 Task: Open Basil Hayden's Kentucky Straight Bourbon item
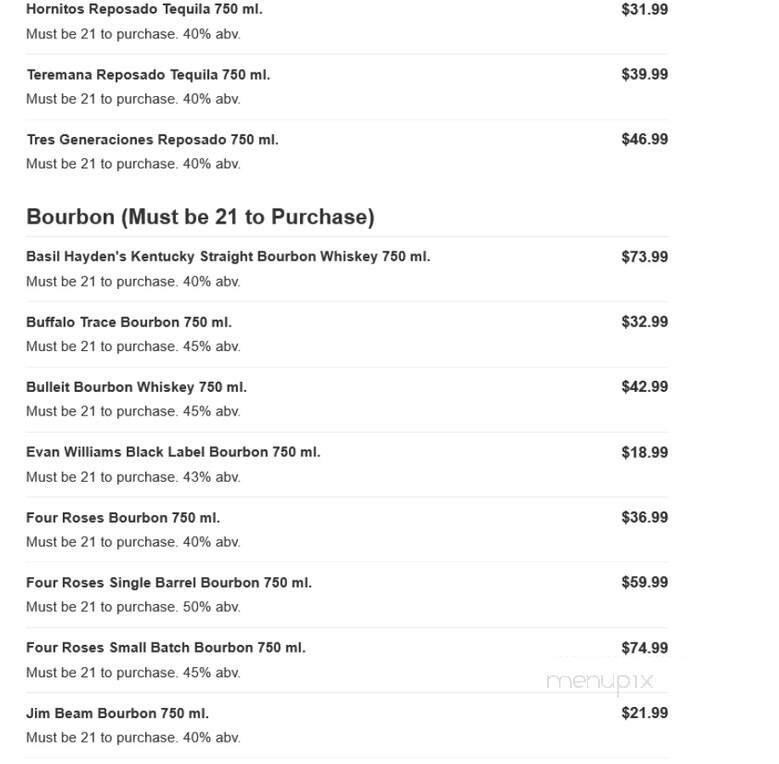[228, 257]
